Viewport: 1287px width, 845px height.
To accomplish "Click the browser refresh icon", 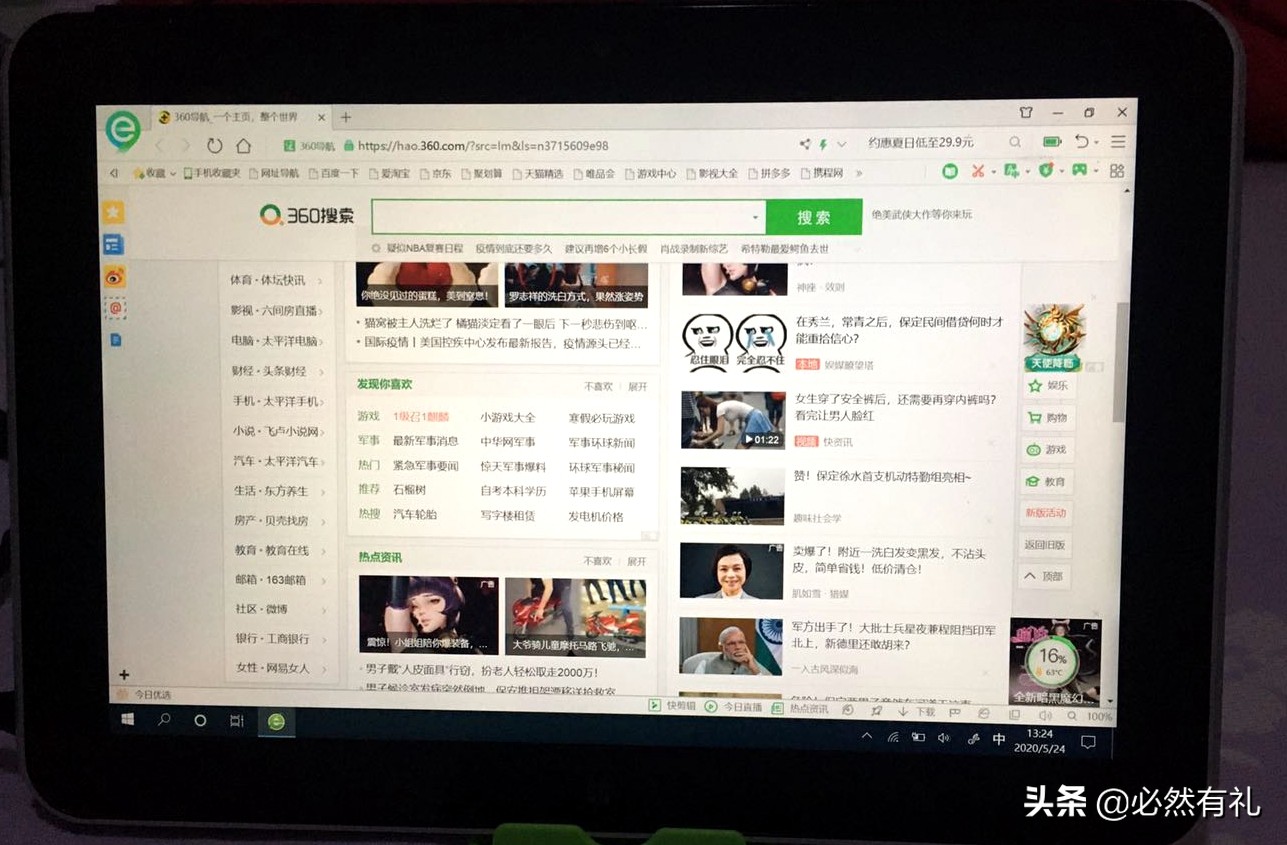I will 215,144.
